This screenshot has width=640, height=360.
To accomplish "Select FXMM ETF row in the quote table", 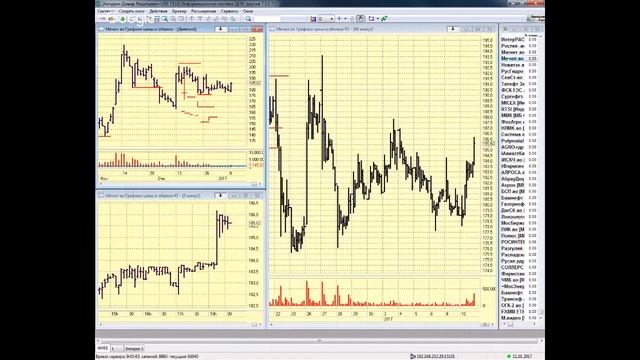I will (519, 311).
